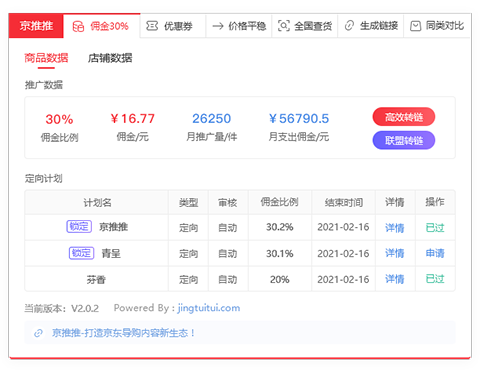The width and height of the screenshot is (480, 376).
Task: Select the 30.1% commission rate cell
Action: pyautogui.click(x=280, y=253)
